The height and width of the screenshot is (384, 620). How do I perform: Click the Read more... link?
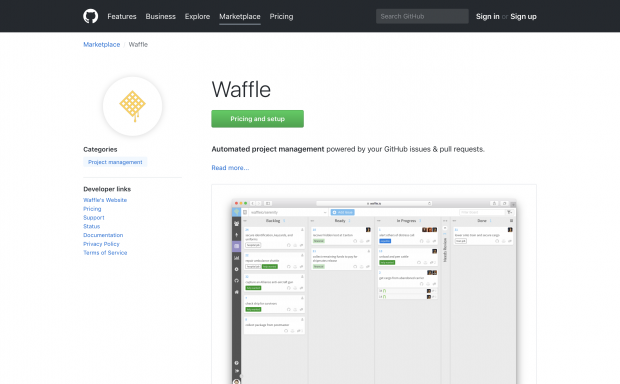tap(230, 168)
